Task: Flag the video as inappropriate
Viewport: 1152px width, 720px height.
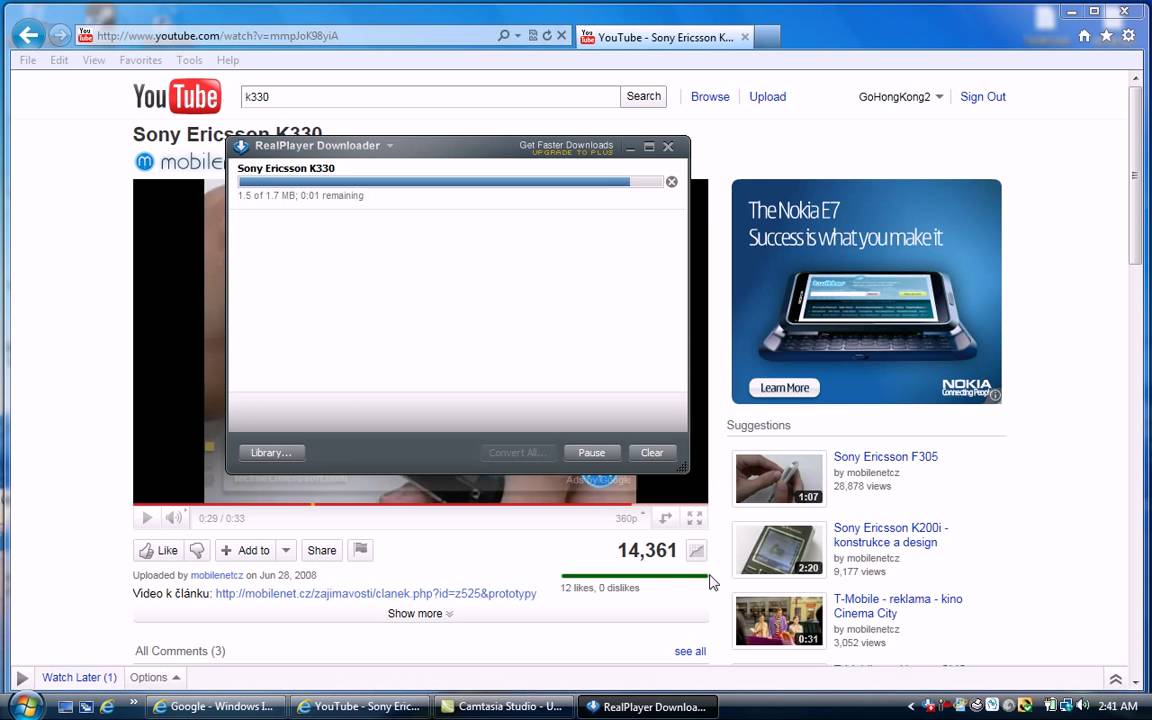Action: (361, 550)
